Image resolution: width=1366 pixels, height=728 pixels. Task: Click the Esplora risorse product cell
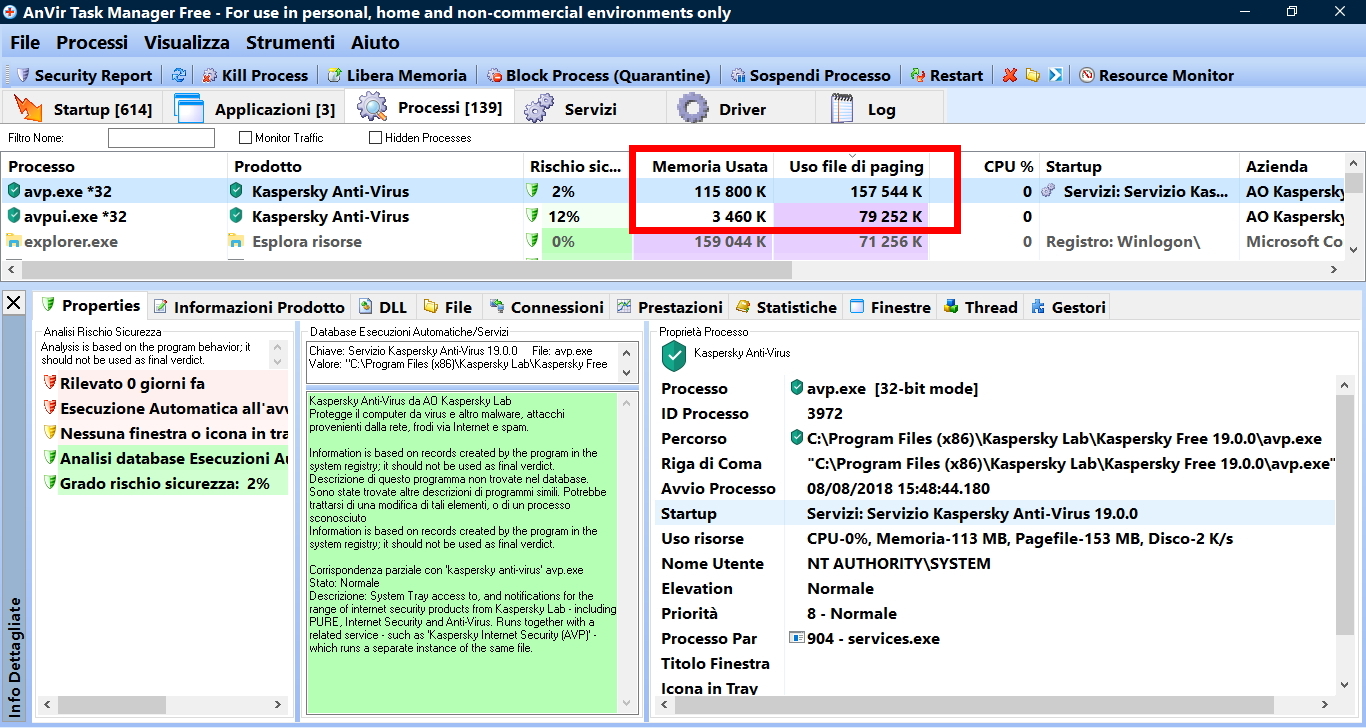pyautogui.click(x=376, y=241)
